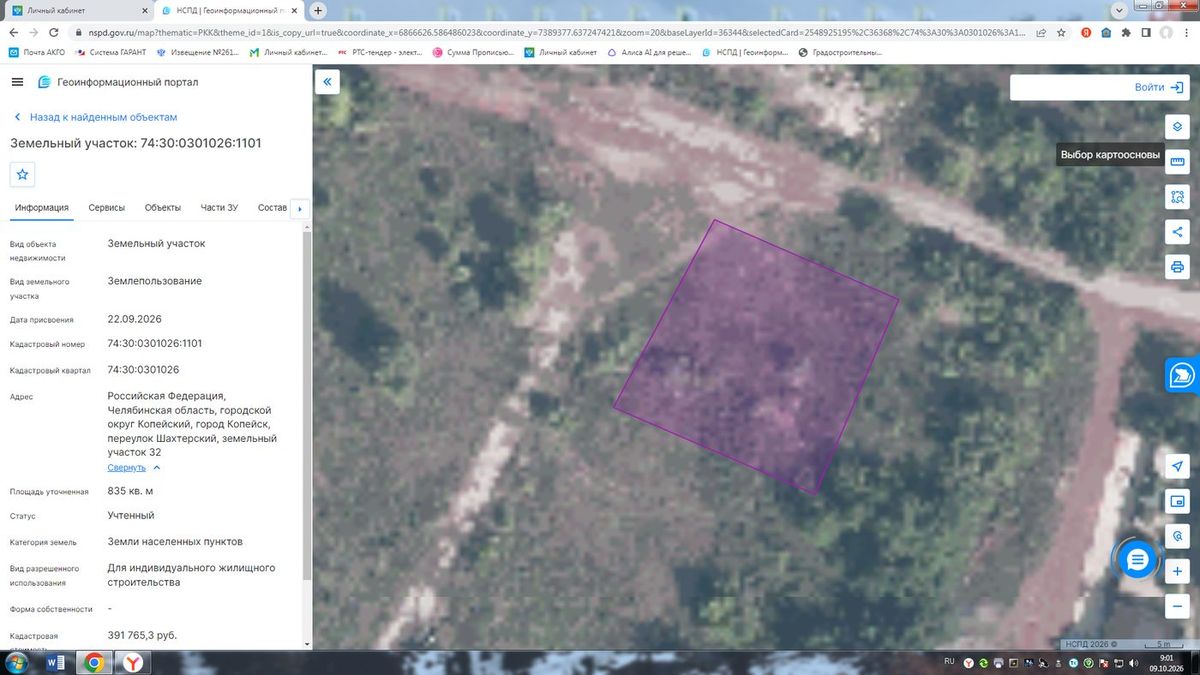Open the blue feedback widget on right edge
This screenshot has width=1200, height=675.
coord(1183,374)
